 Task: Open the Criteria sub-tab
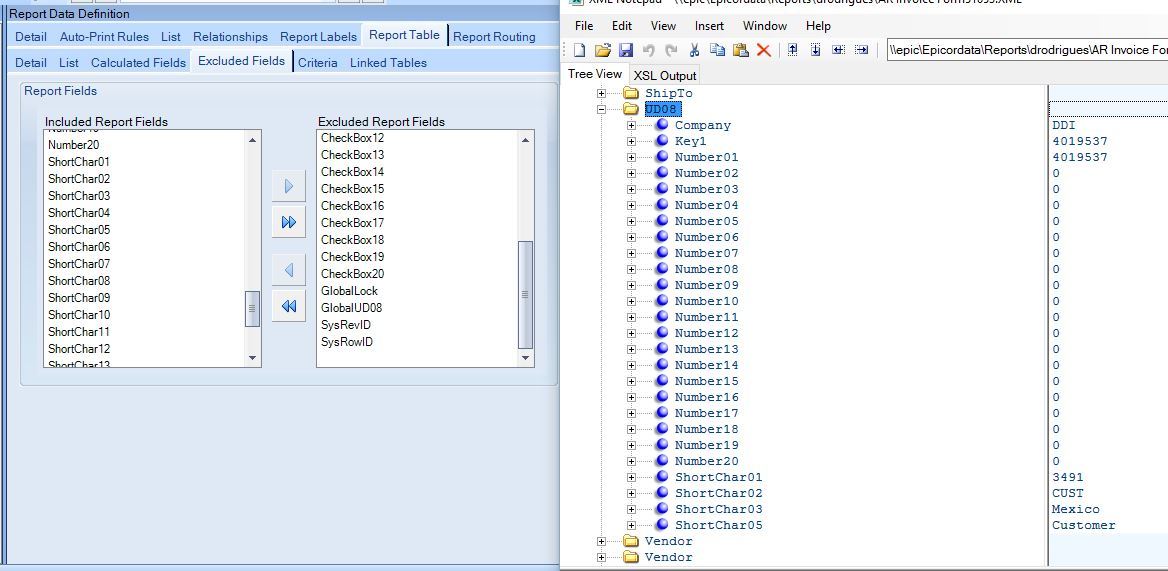point(317,63)
